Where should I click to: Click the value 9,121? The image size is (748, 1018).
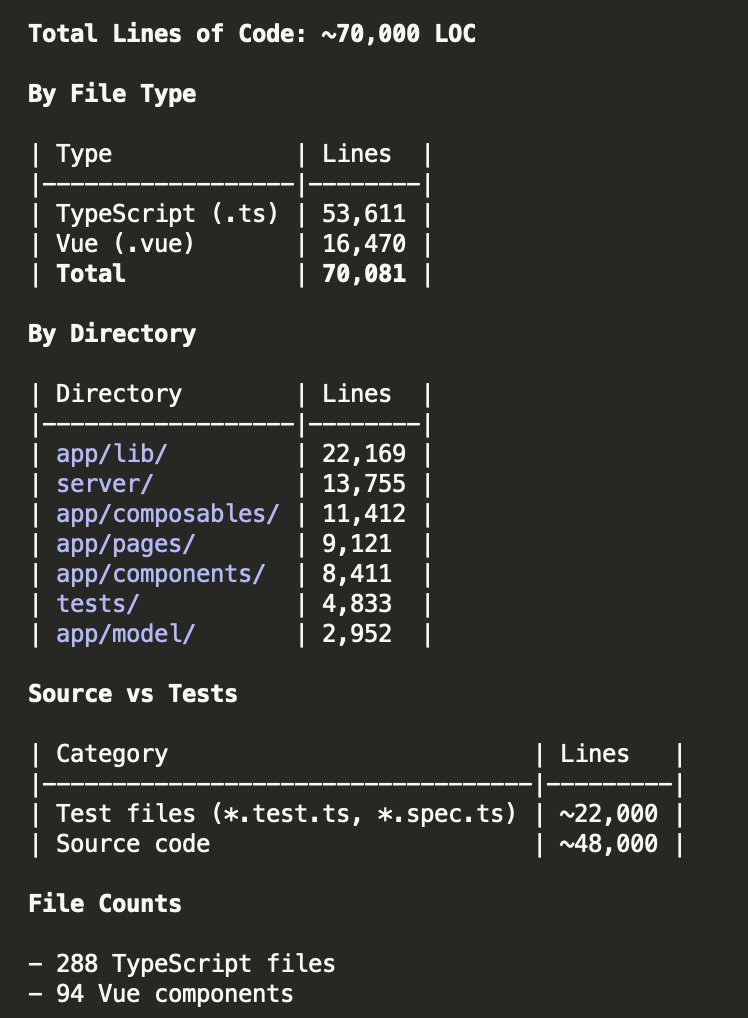357,544
